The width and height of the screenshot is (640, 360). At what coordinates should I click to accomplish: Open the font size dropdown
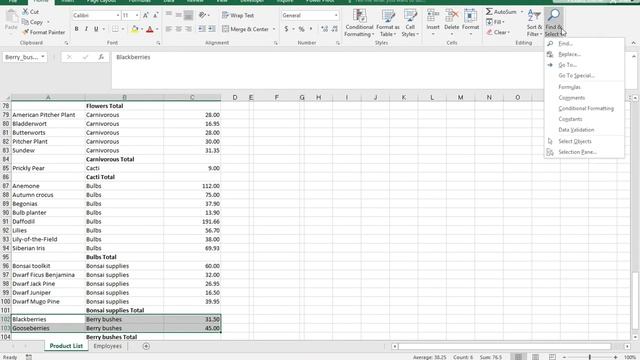(137, 16)
